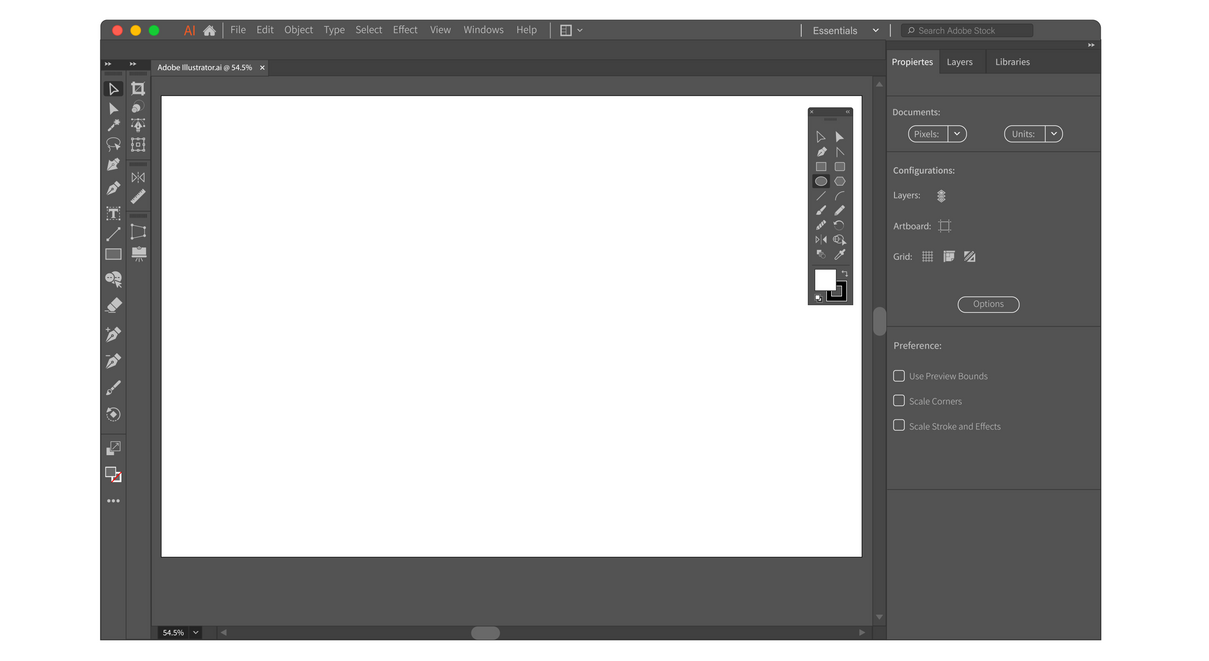Select the Paintbrush tool in left toolbar
Viewport: 1209px width, 661px height.
[113, 388]
